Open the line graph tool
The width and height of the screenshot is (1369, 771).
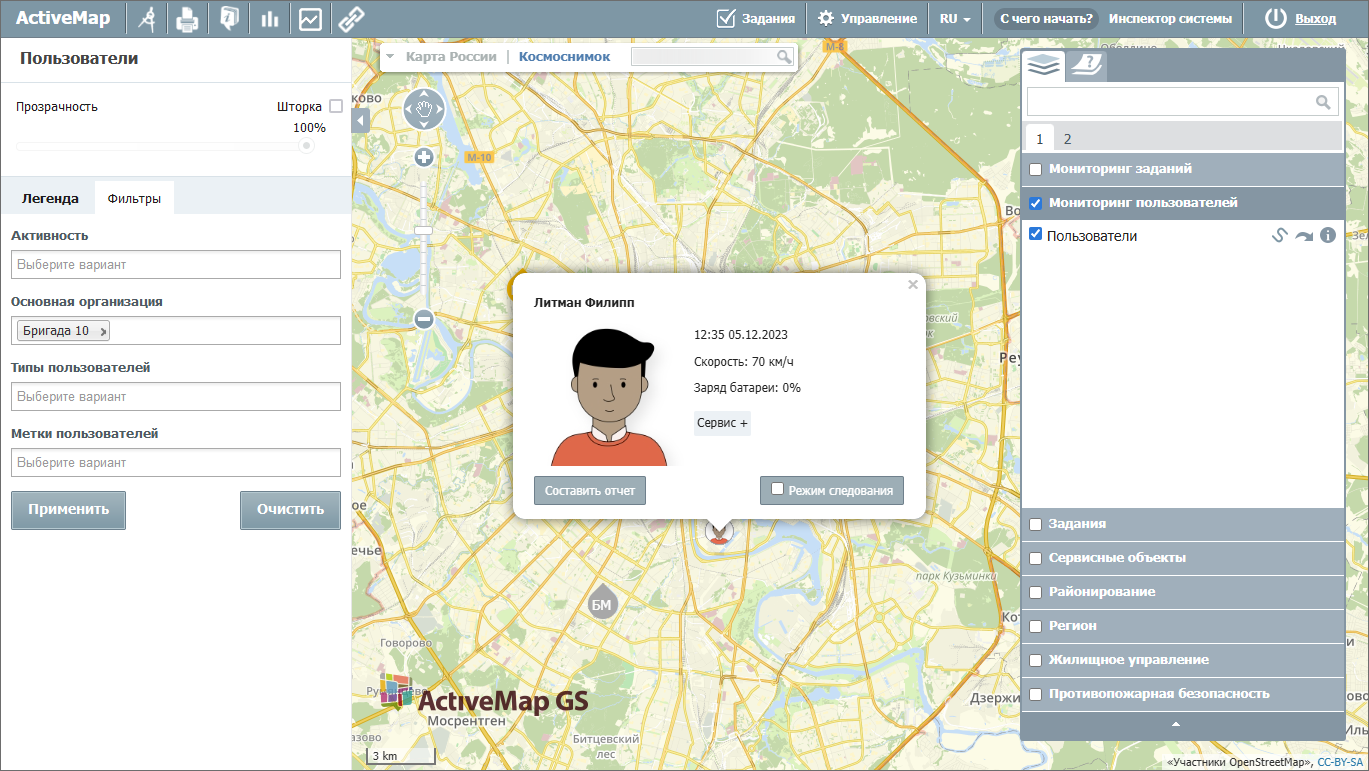pyautogui.click(x=310, y=19)
